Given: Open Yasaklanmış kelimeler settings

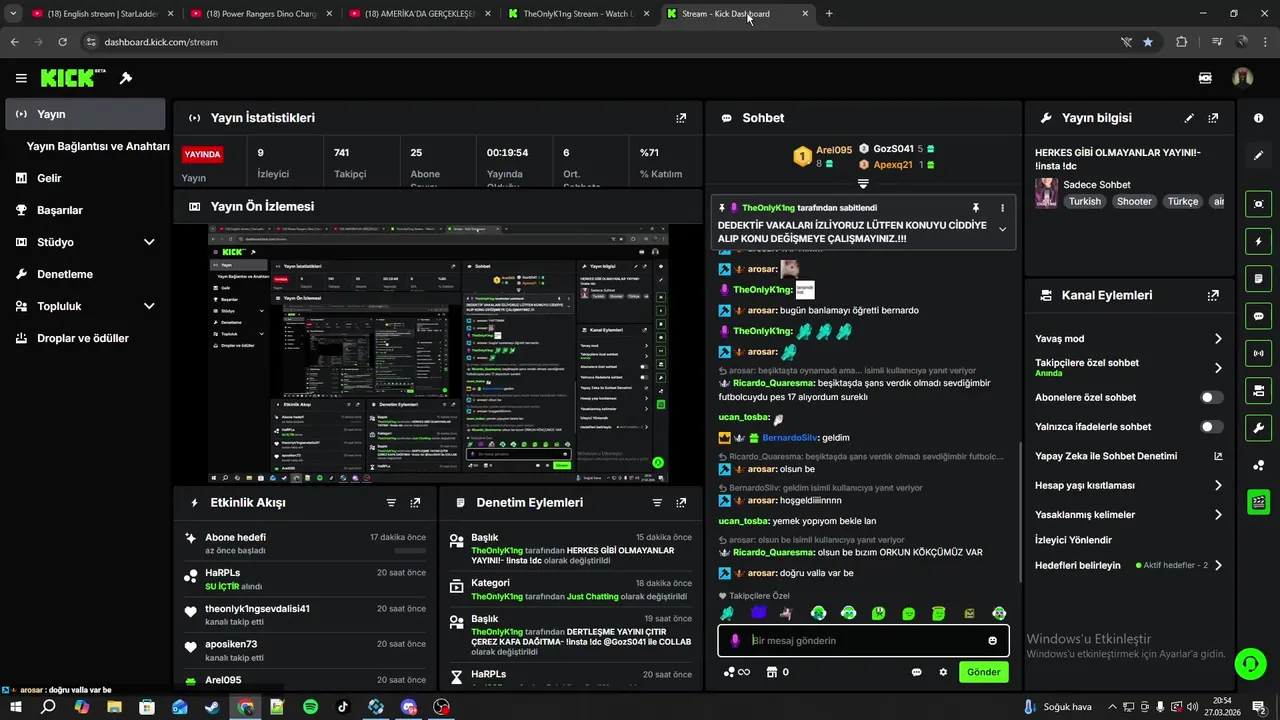Looking at the screenshot, I should click(x=1129, y=515).
